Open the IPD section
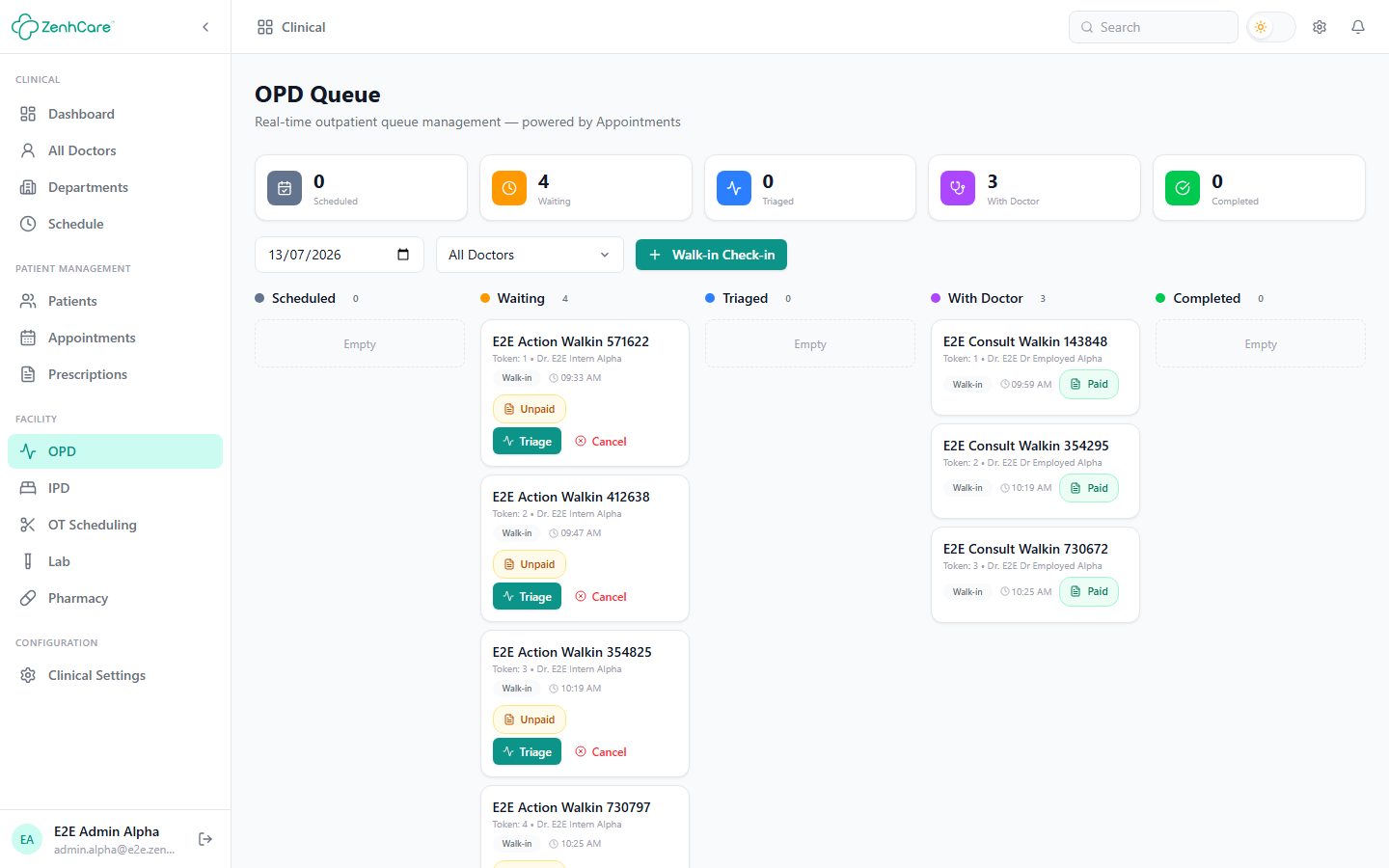Screen dimensions: 1389x868 [116, 488]
